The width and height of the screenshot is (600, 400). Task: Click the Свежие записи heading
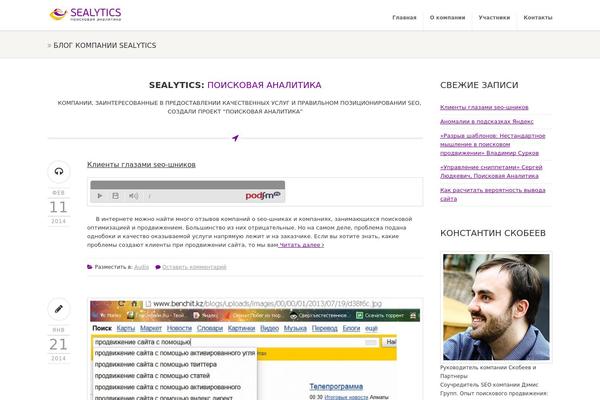point(479,85)
